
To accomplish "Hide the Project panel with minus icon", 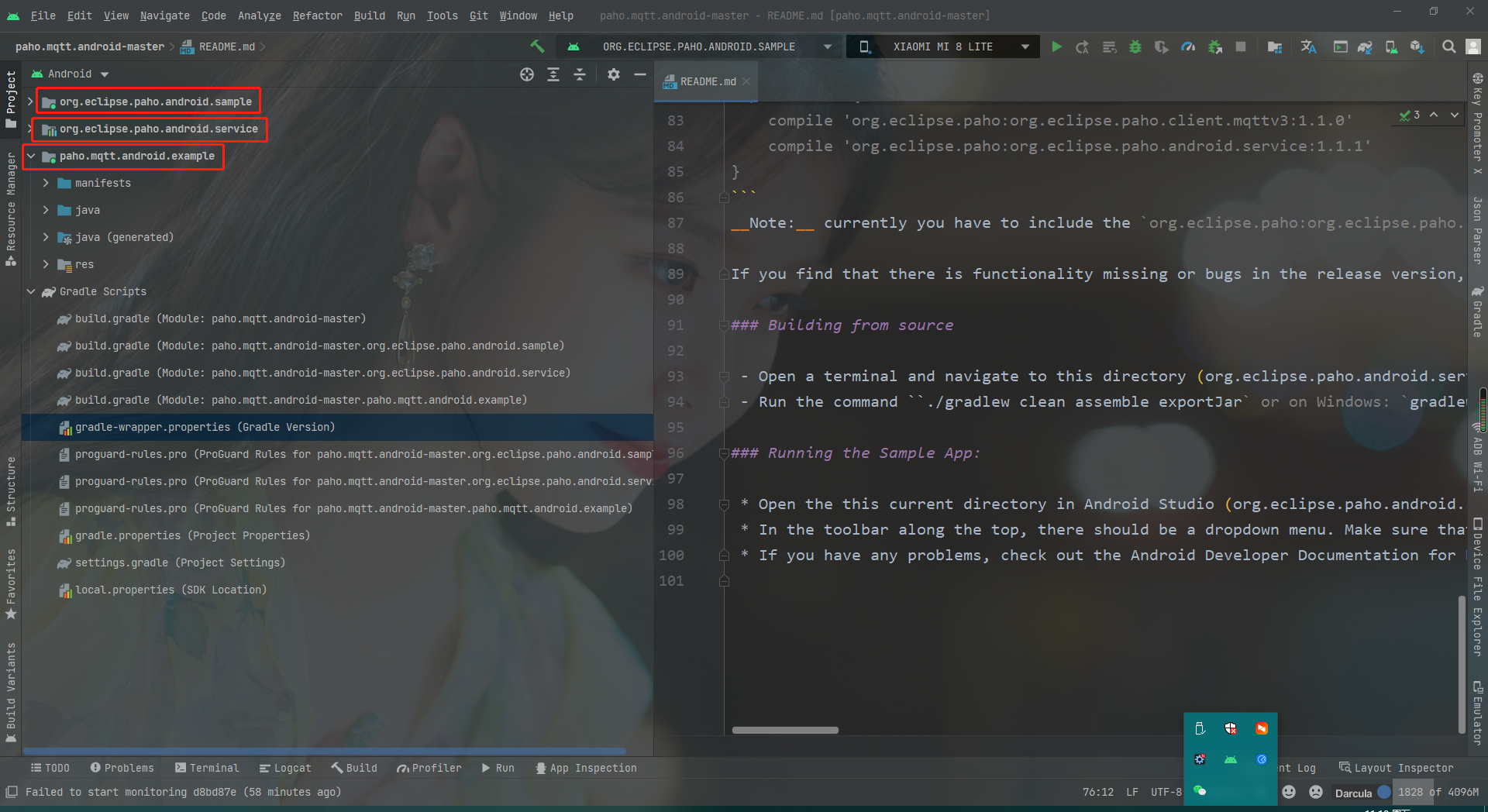I will click(640, 74).
